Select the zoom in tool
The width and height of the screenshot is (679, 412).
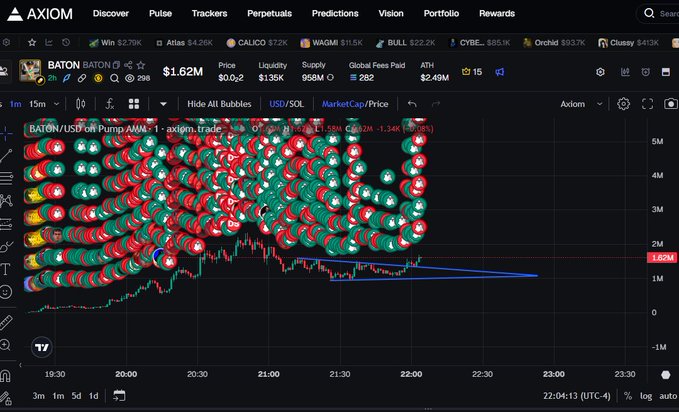[6, 345]
